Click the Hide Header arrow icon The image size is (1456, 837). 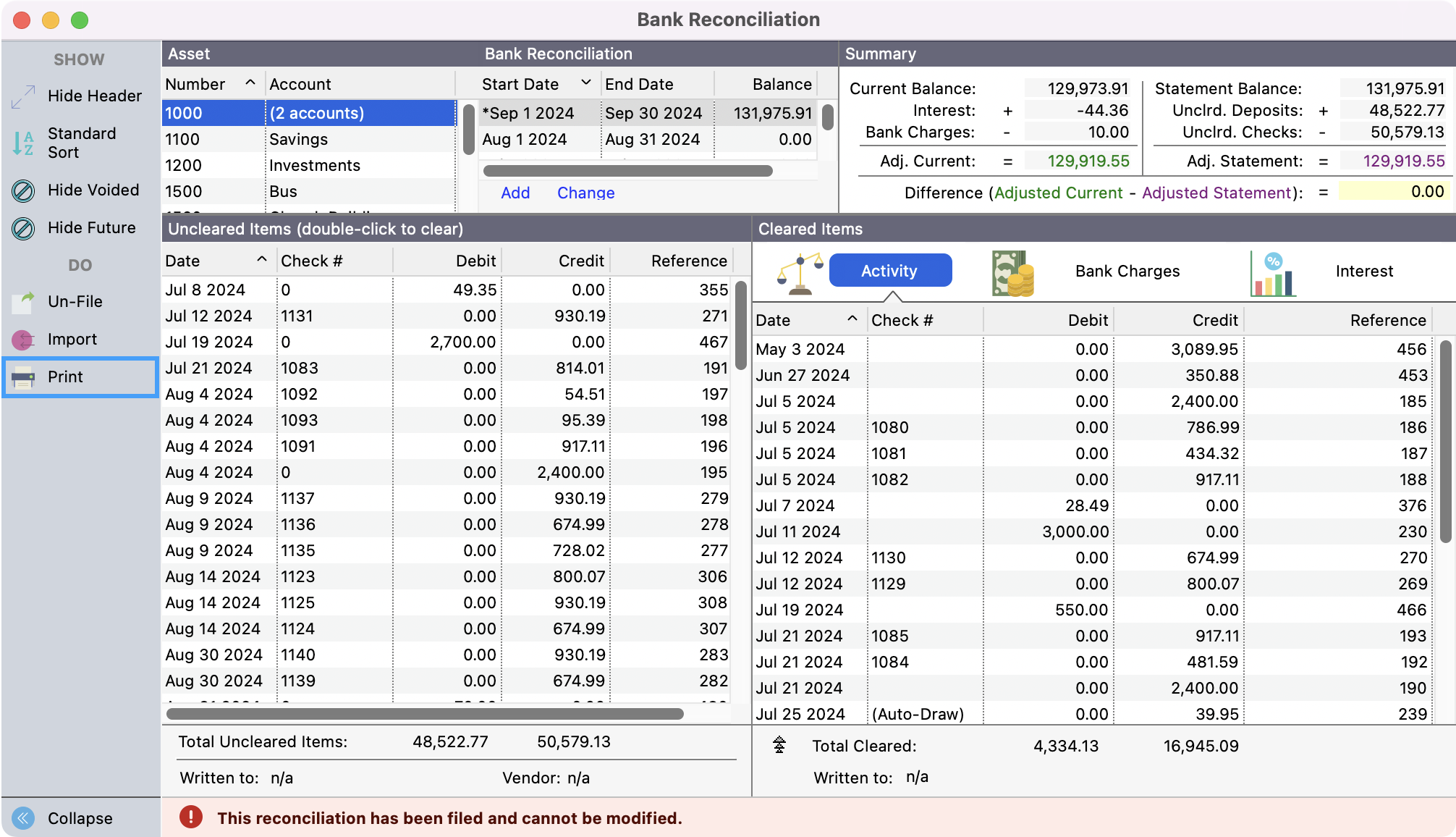pyautogui.click(x=23, y=96)
